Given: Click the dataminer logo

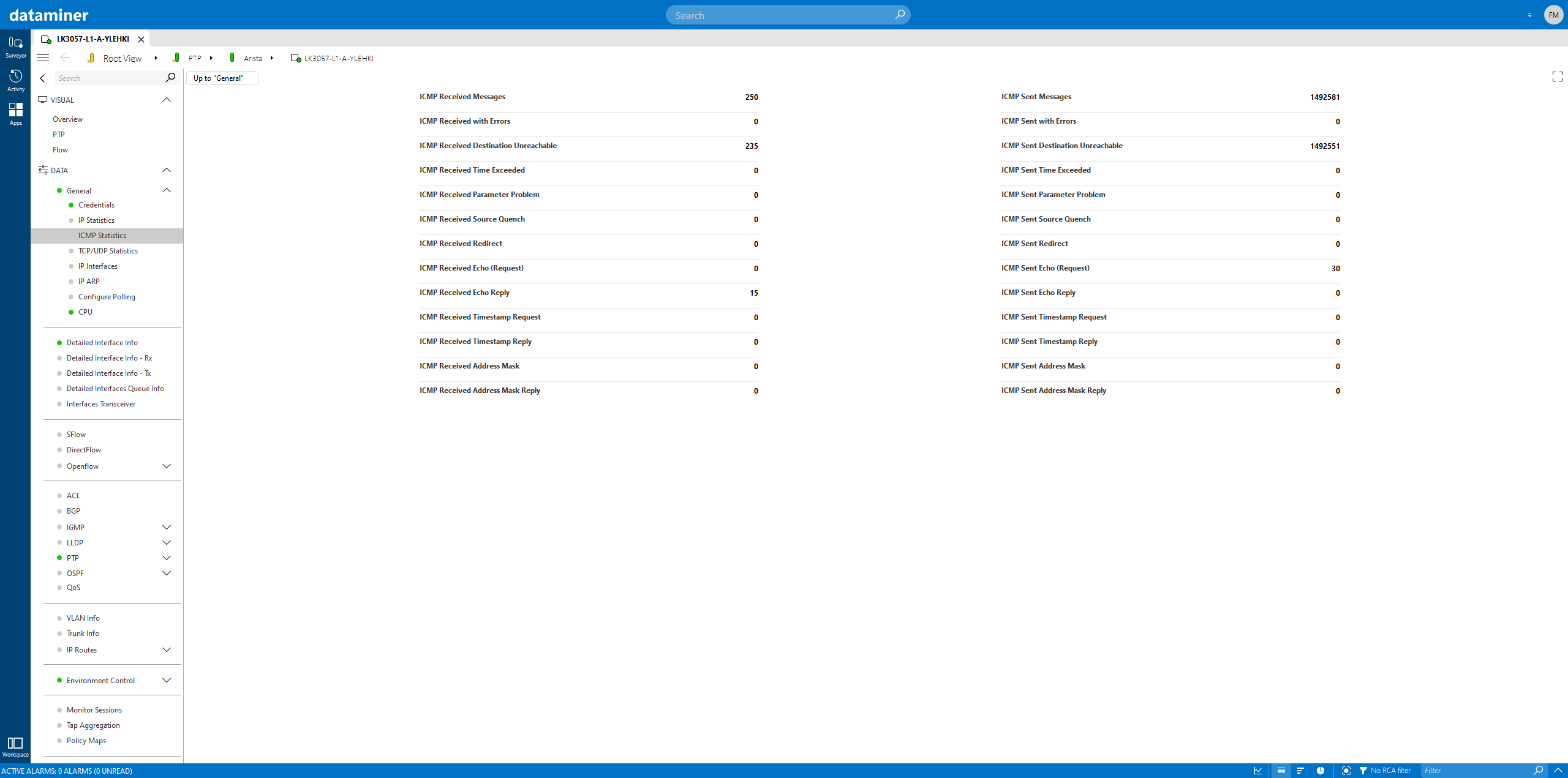Looking at the screenshot, I should pyautogui.click(x=48, y=15).
